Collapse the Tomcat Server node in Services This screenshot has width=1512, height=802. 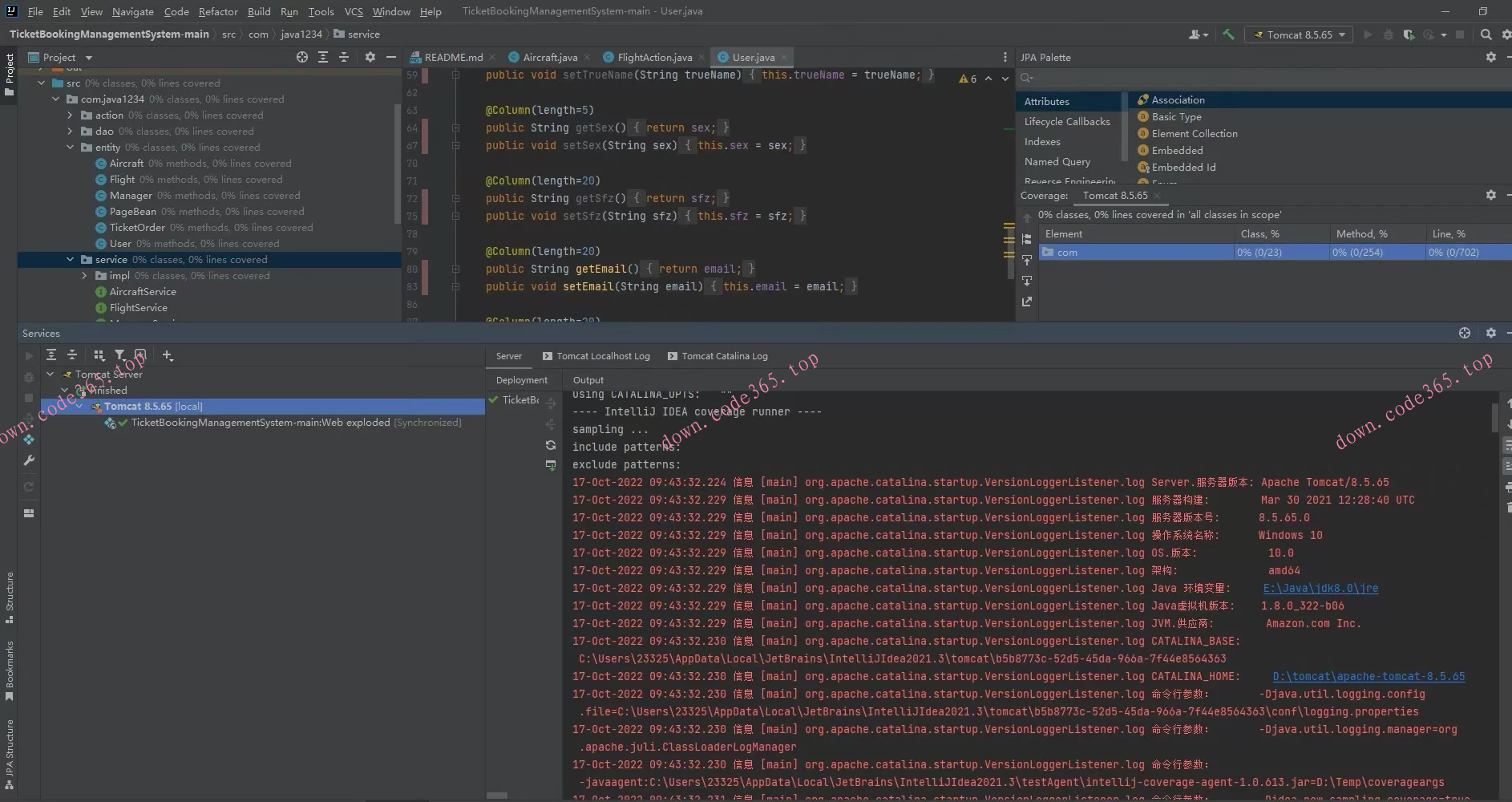(x=51, y=374)
